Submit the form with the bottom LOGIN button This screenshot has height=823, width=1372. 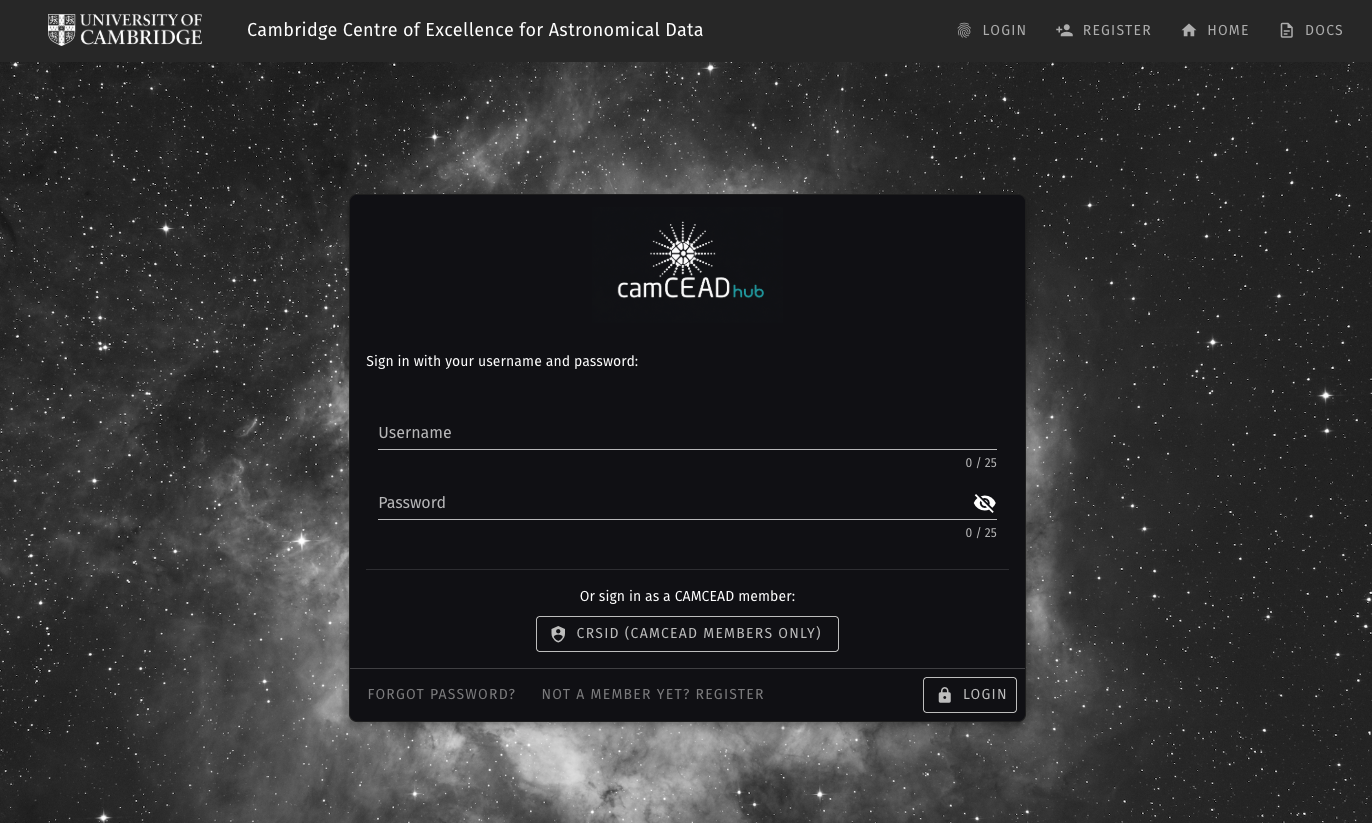[x=970, y=695]
